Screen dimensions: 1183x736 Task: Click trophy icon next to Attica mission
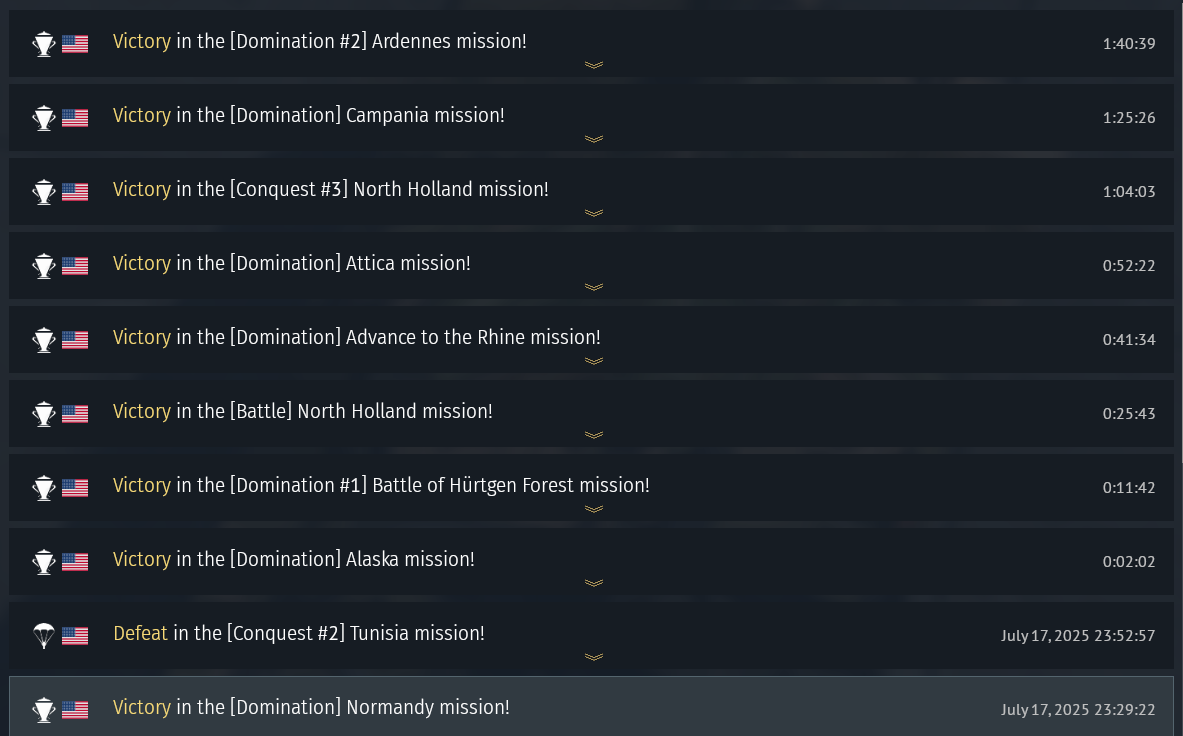tap(44, 265)
